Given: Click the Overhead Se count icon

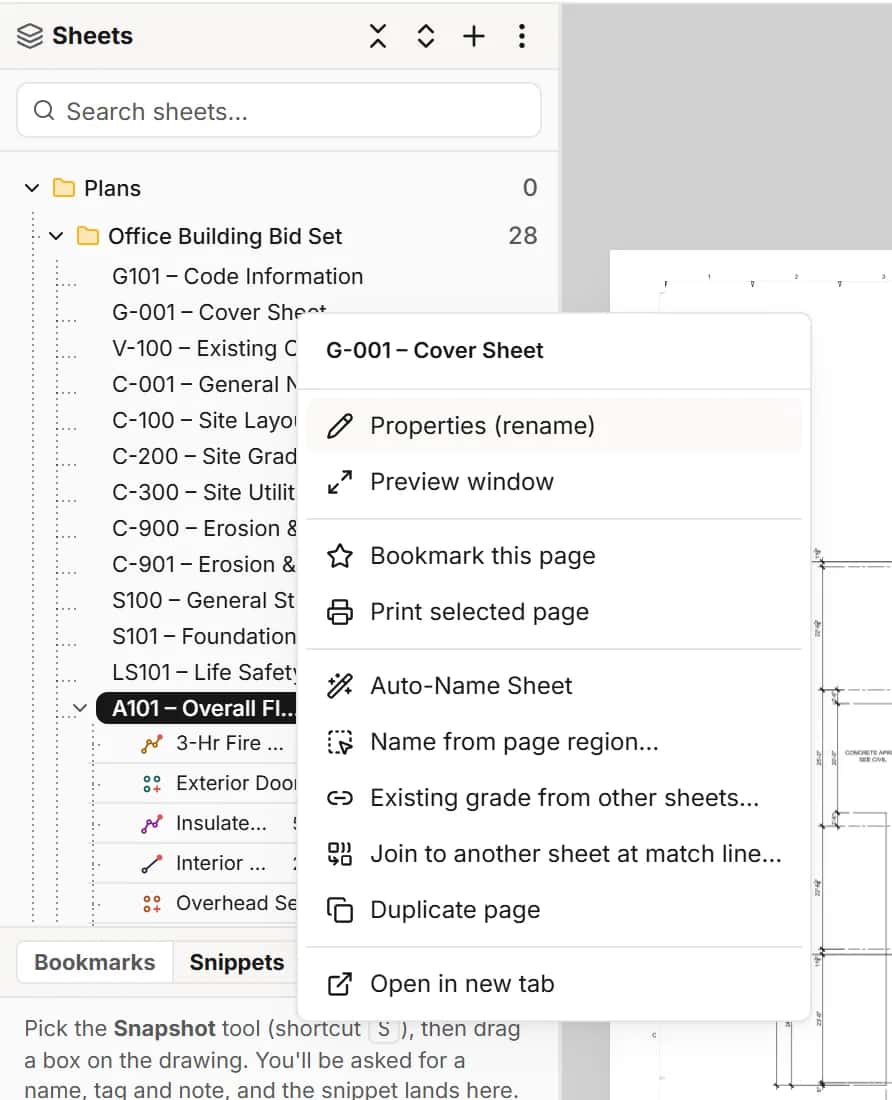Looking at the screenshot, I should [x=151, y=904].
